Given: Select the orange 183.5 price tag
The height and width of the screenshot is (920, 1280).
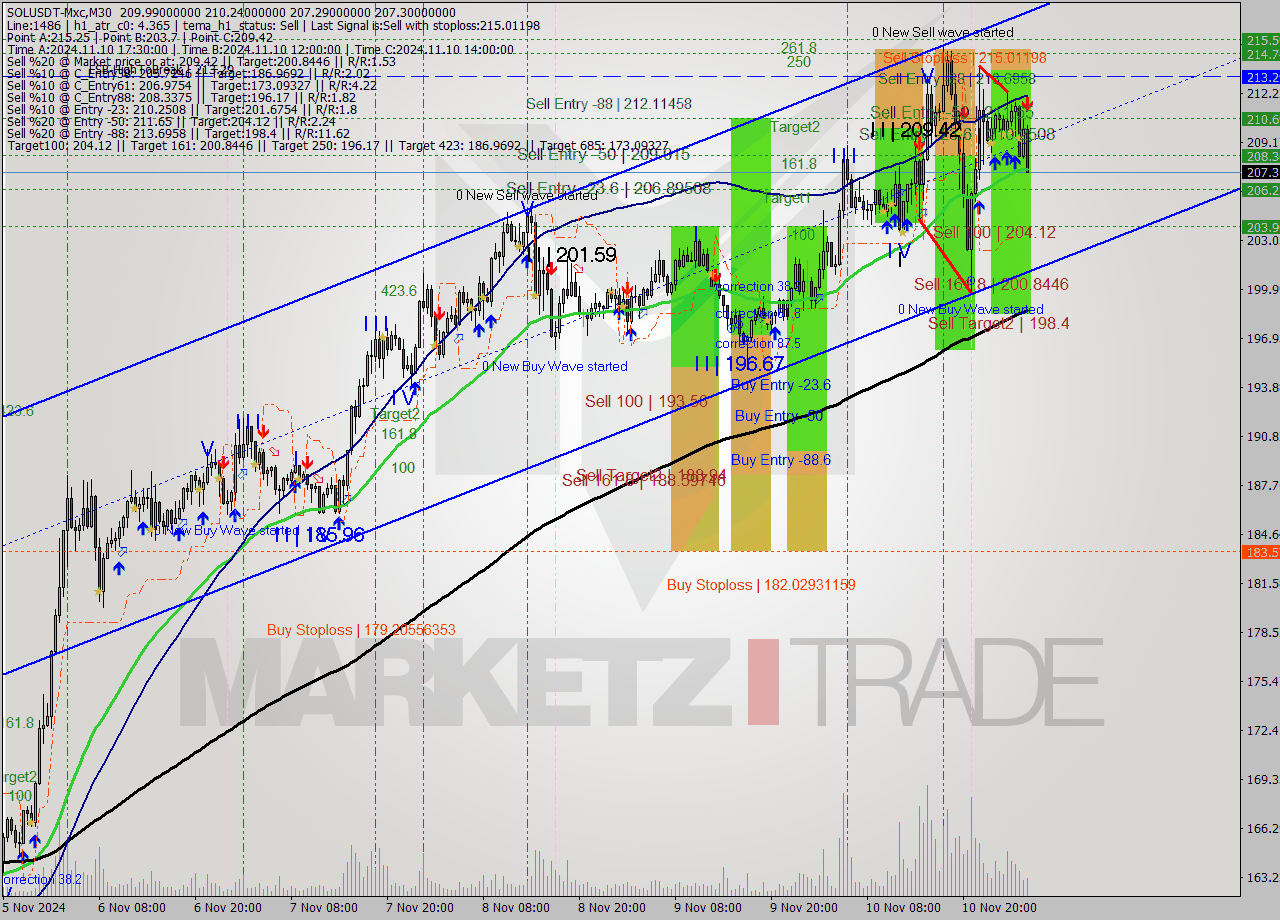Looking at the screenshot, I should (x=1260, y=551).
